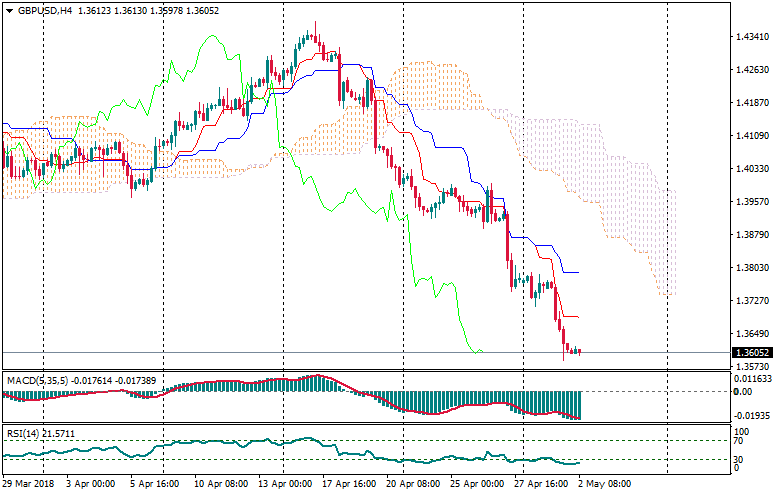Viewport: 773px width, 495px height.
Task: Click the 29 Mar 2018 date label
Action: pyautogui.click(x=27, y=483)
